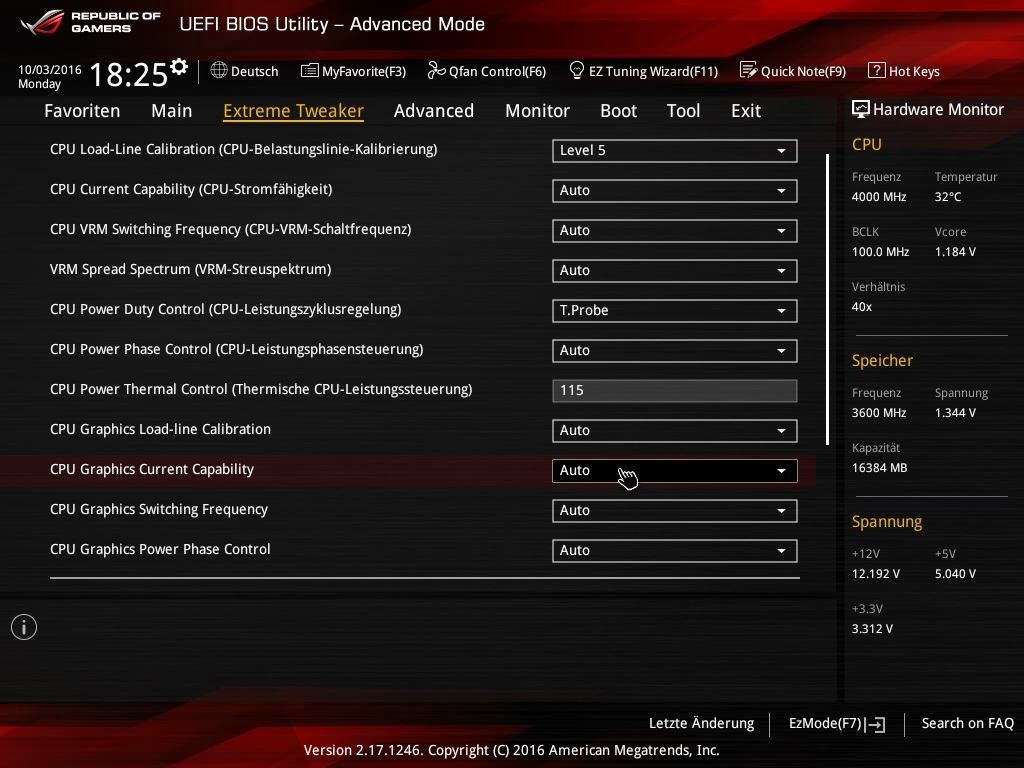Click the MyFavorite(F3) label
The image size is (1024, 768).
tap(364, 71)
